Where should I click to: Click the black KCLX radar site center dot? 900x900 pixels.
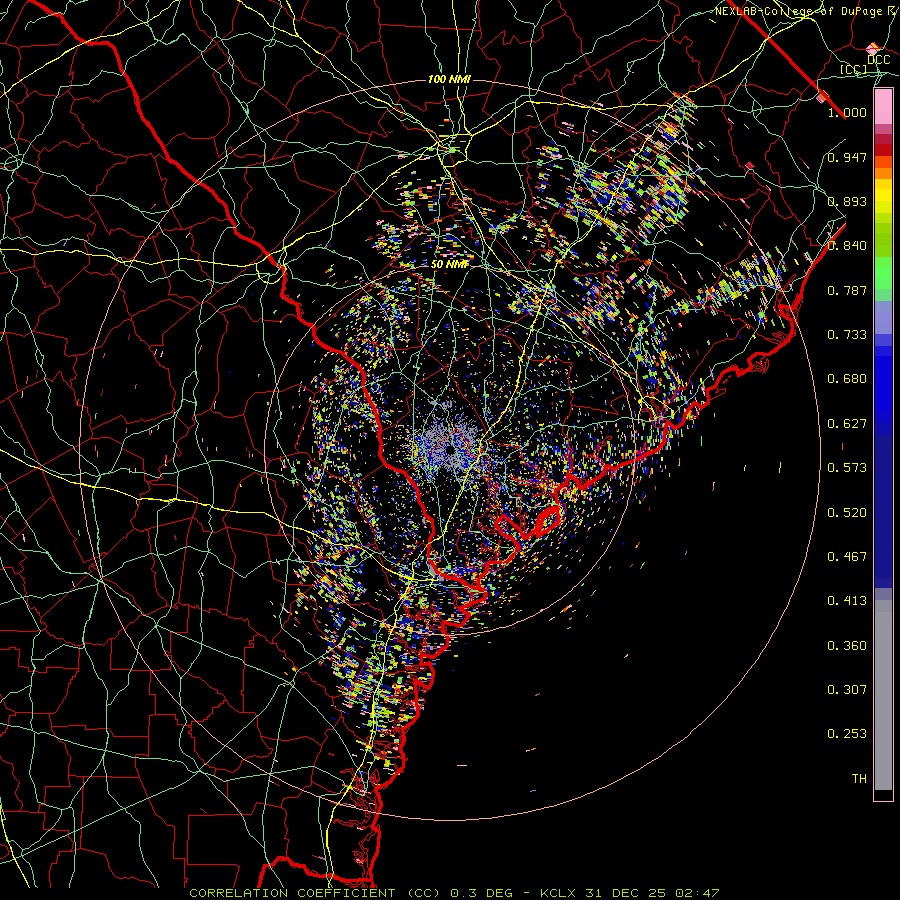click(x=450, y=449)
